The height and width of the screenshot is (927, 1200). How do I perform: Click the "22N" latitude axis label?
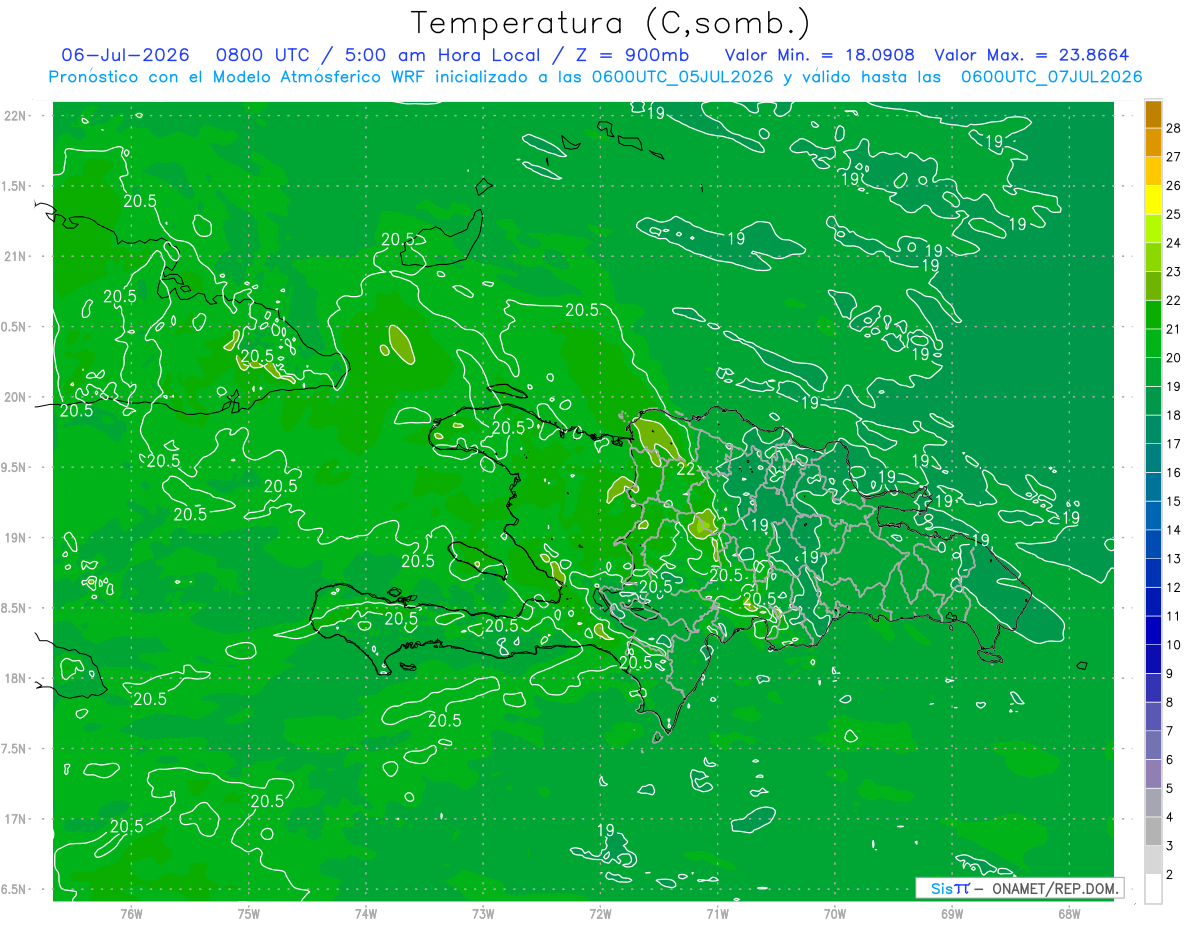click(x=15, y=115)
